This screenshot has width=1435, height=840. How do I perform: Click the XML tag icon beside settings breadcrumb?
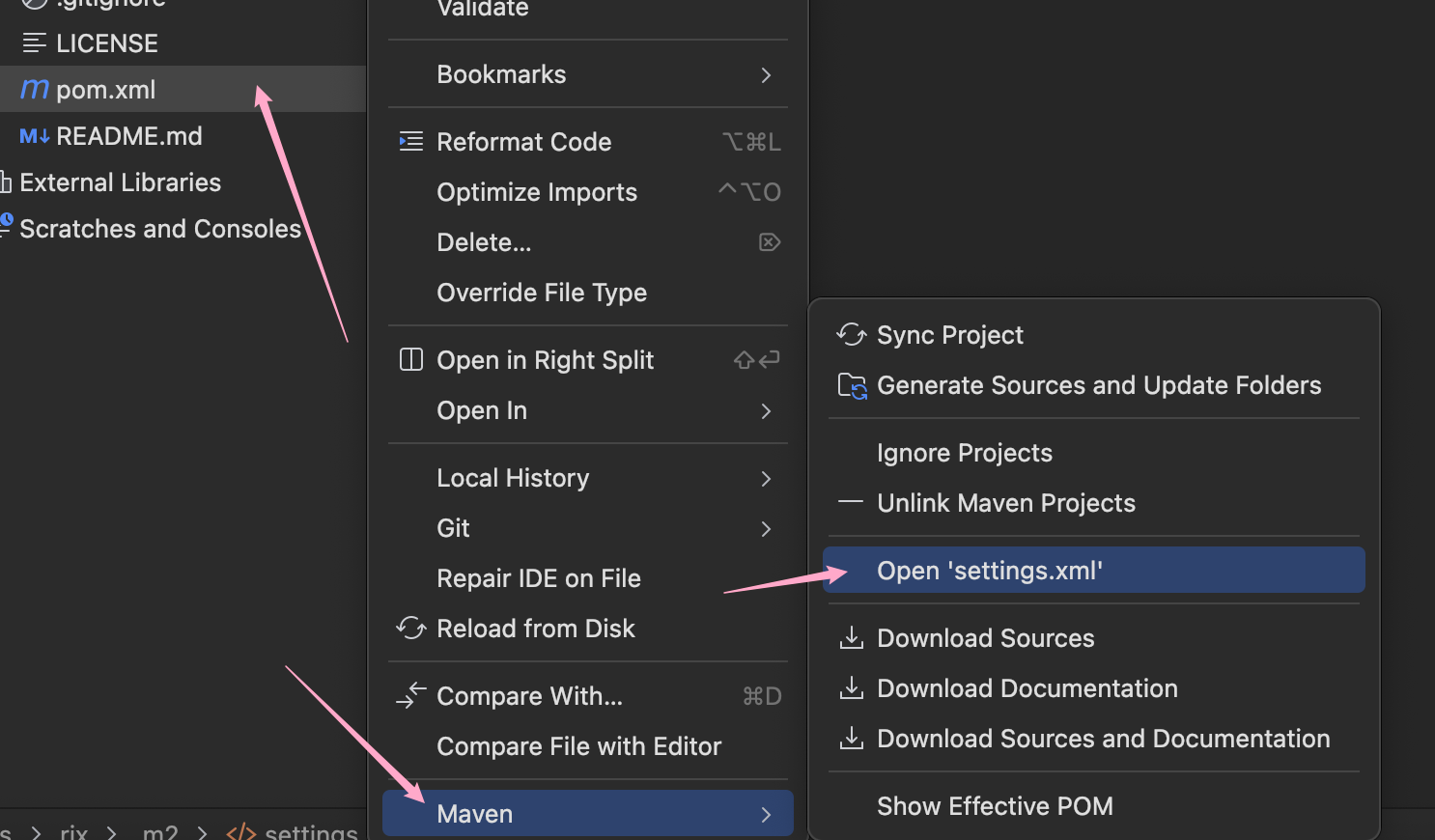point(240,832)
